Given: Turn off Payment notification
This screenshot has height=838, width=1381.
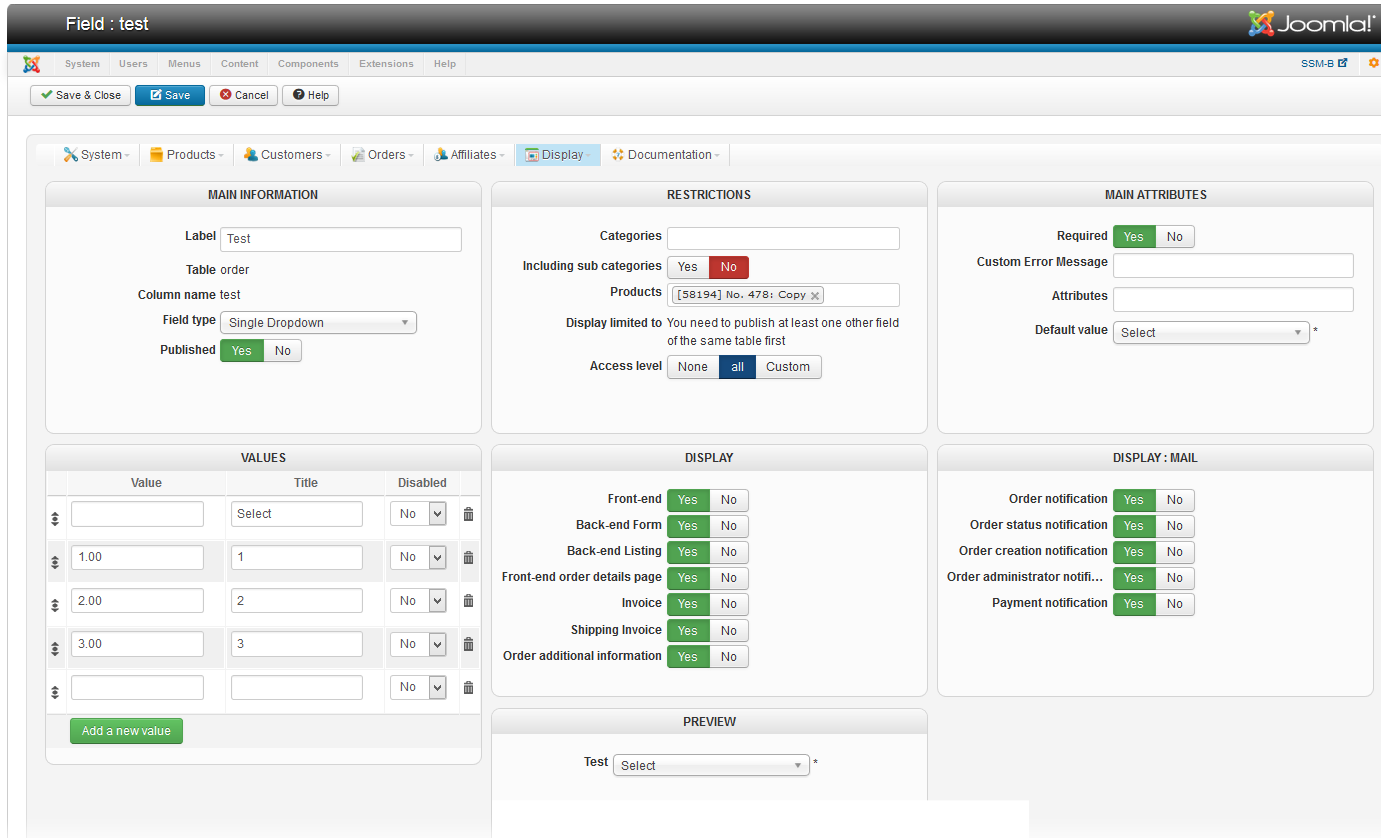Looking at the screenshot, I should [1175, 604].
